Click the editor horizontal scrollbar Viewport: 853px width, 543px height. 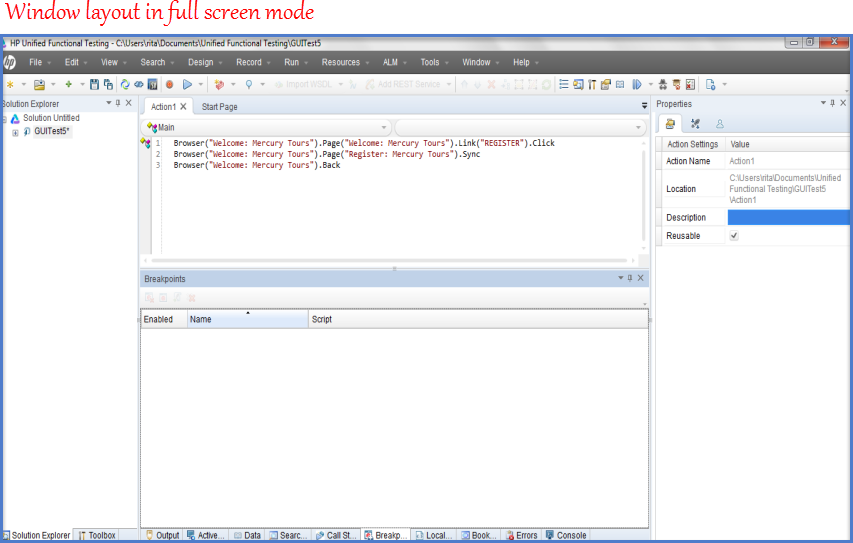[x=389, y=261]
